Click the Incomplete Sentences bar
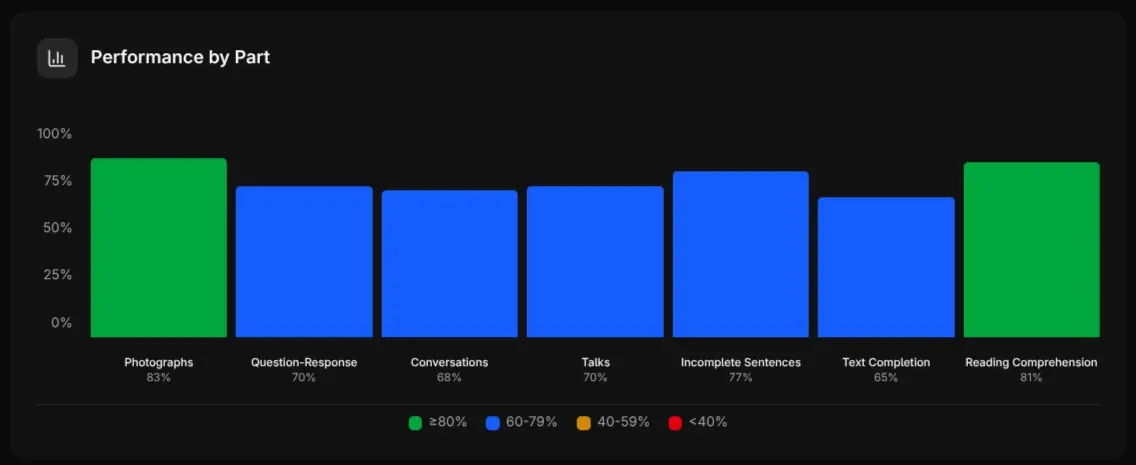This screenshot has width=1136, height=465. tap(741, 255)
